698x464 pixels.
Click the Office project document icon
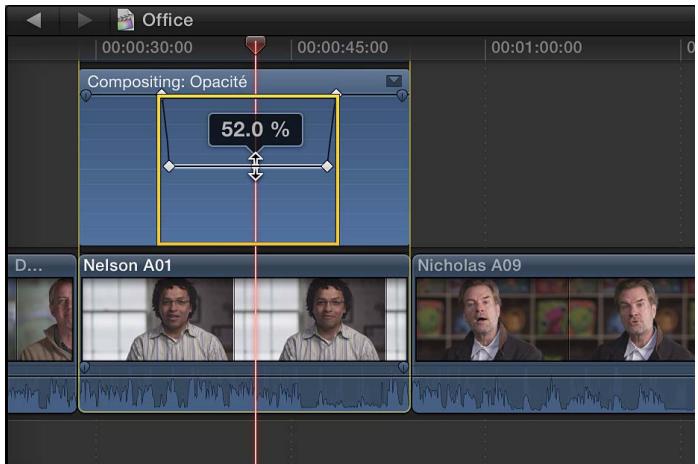click(126, 20)
